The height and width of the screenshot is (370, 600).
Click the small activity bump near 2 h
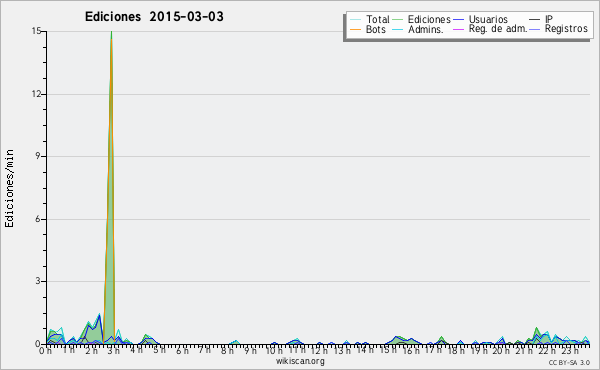tap(92, 332)
